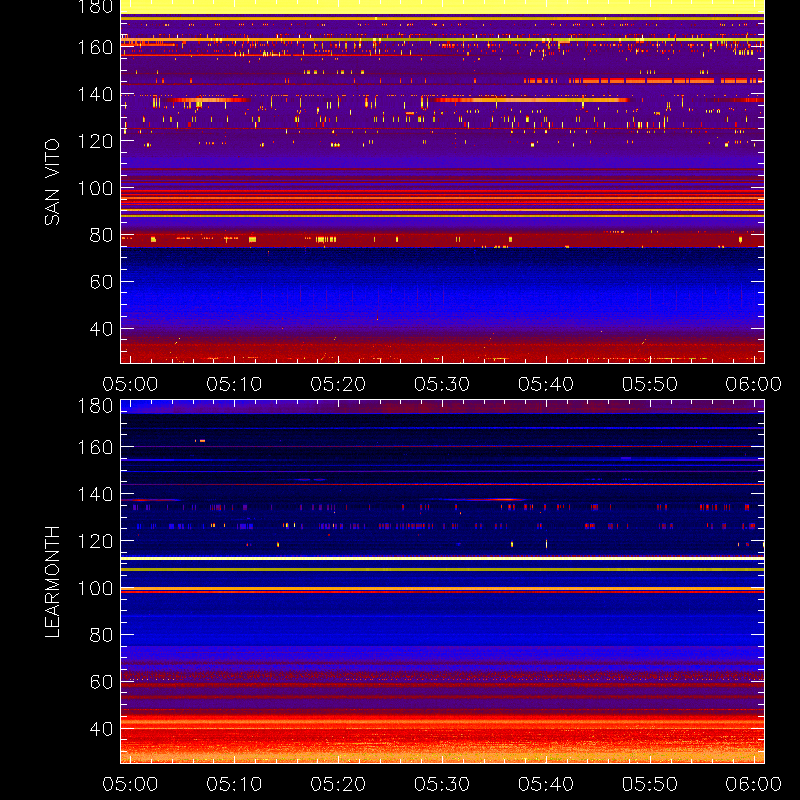The width and height of the screenshot is (800, 800).
Task: Click 05:30 time label under San Vito plot
Action: point(442,384)
